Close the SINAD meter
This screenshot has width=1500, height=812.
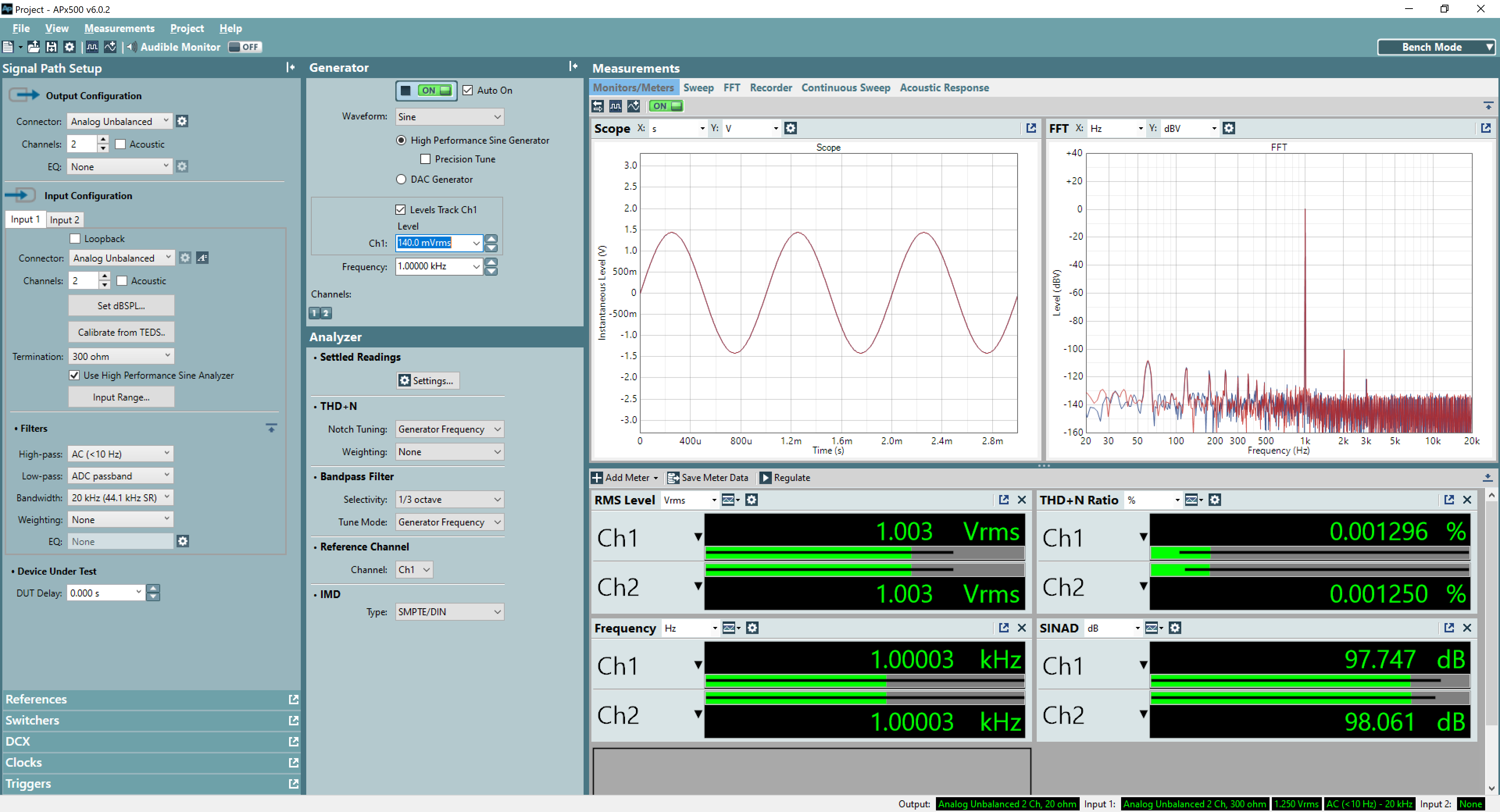1467,628
